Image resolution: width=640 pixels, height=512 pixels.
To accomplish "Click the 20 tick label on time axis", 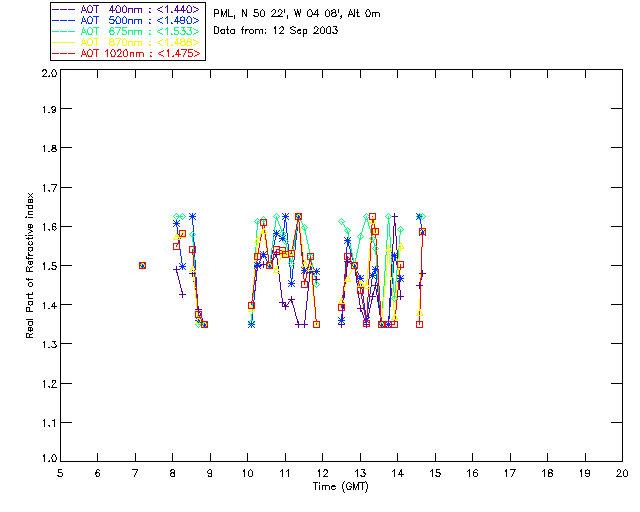I will tap(622, 473).
